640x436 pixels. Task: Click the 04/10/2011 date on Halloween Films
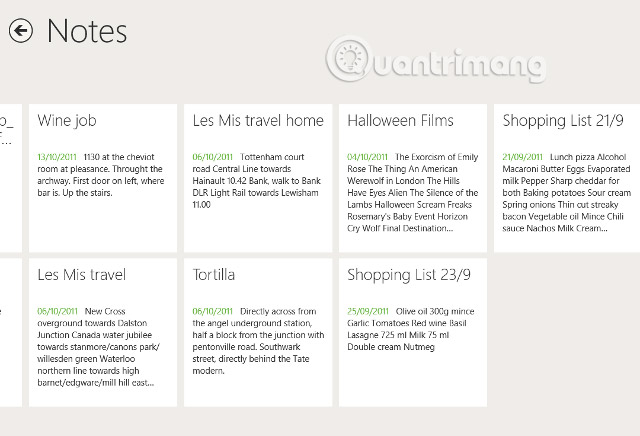point(367,157)
